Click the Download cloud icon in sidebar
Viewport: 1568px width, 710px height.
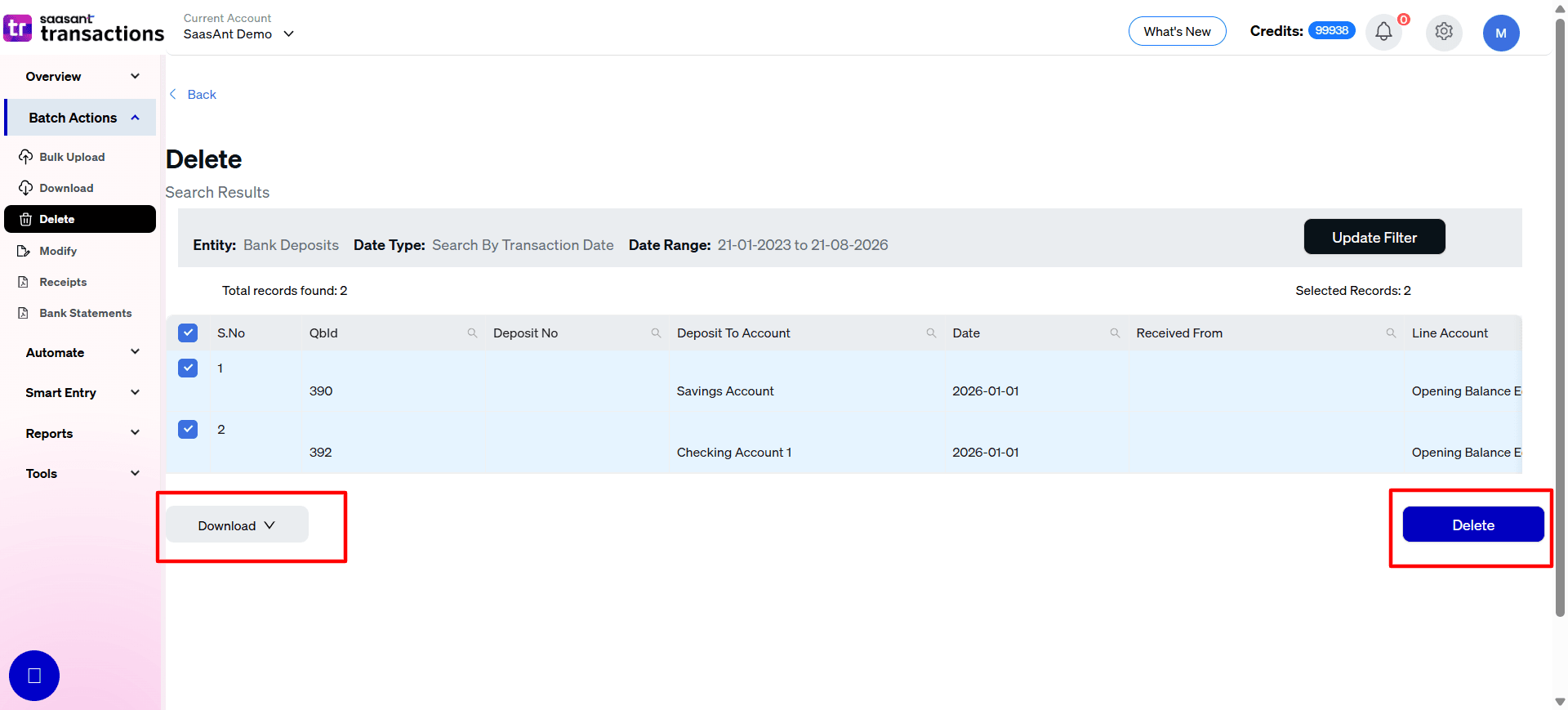[25, 188]
